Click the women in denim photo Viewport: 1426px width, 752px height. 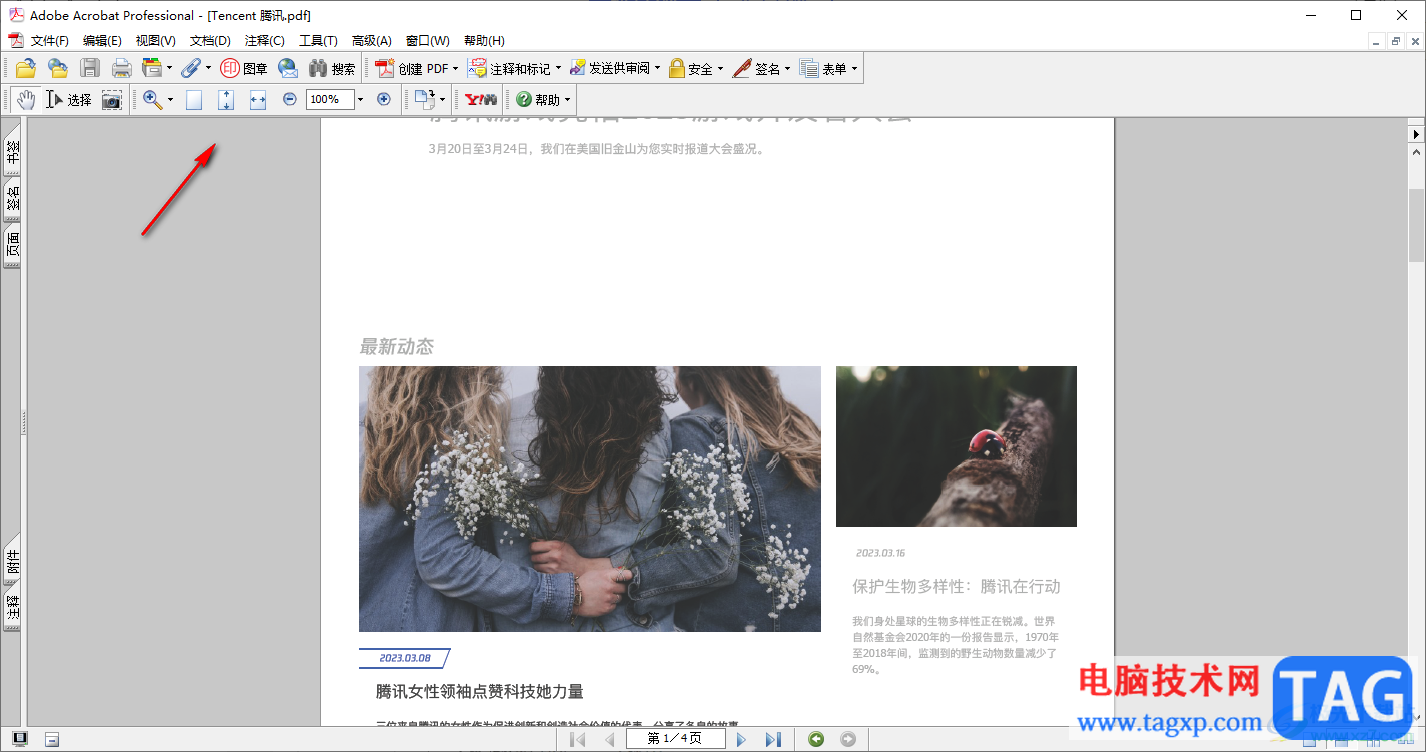pos(590,499)
